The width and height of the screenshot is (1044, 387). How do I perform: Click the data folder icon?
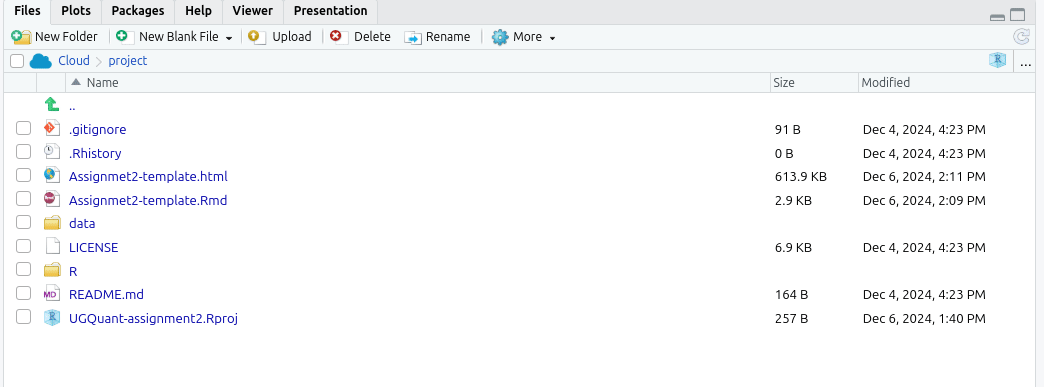click(52, 223)
